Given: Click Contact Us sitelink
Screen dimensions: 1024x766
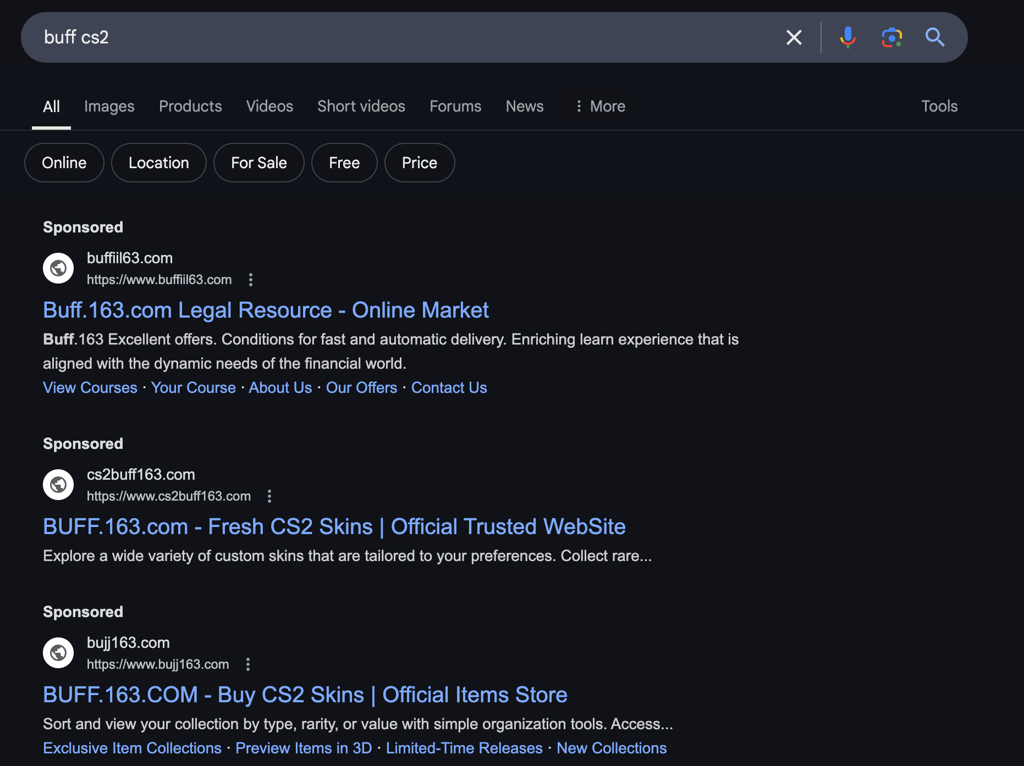Looking at the screenshot, I should 449,388.
